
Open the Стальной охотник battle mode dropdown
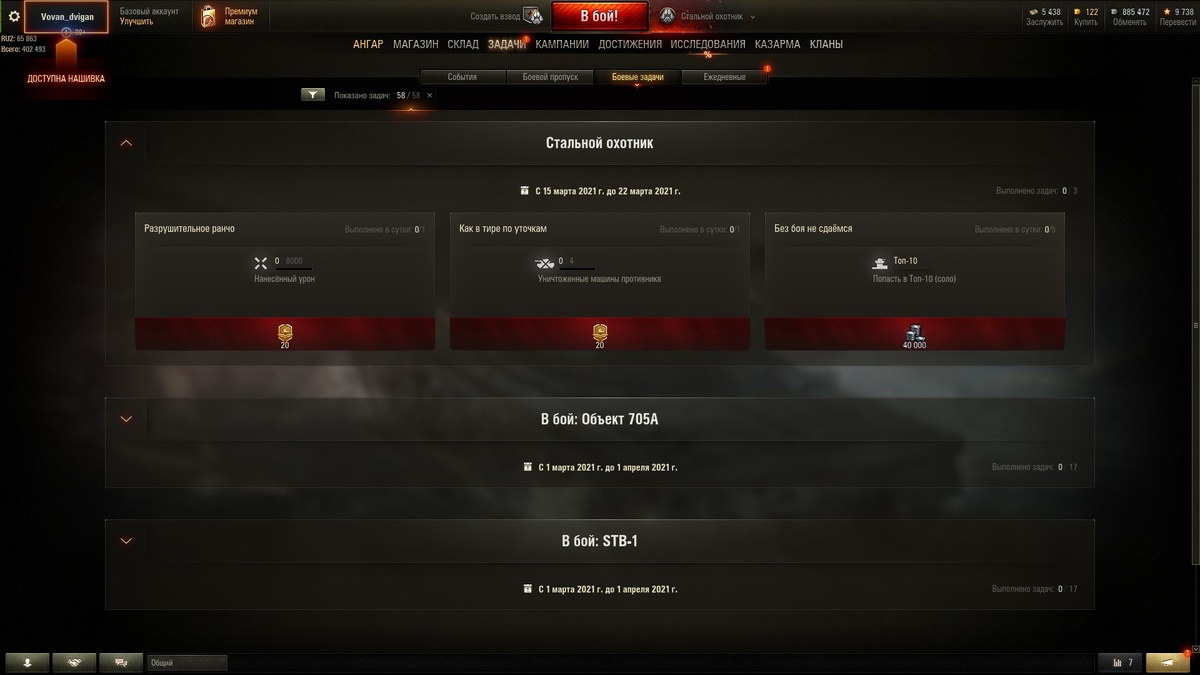[x=708, y=16]
